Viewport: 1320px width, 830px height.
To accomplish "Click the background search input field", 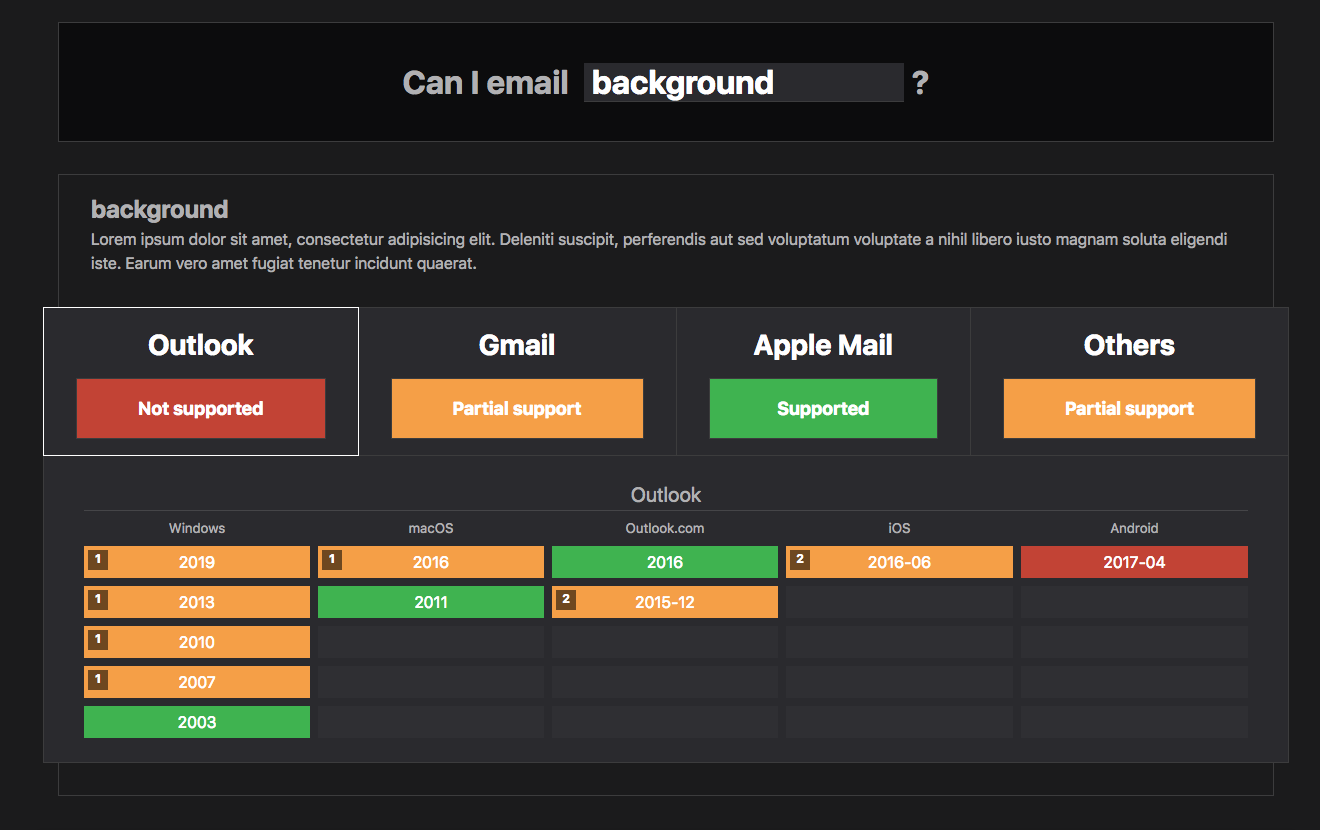I will (x=743, y=82).
